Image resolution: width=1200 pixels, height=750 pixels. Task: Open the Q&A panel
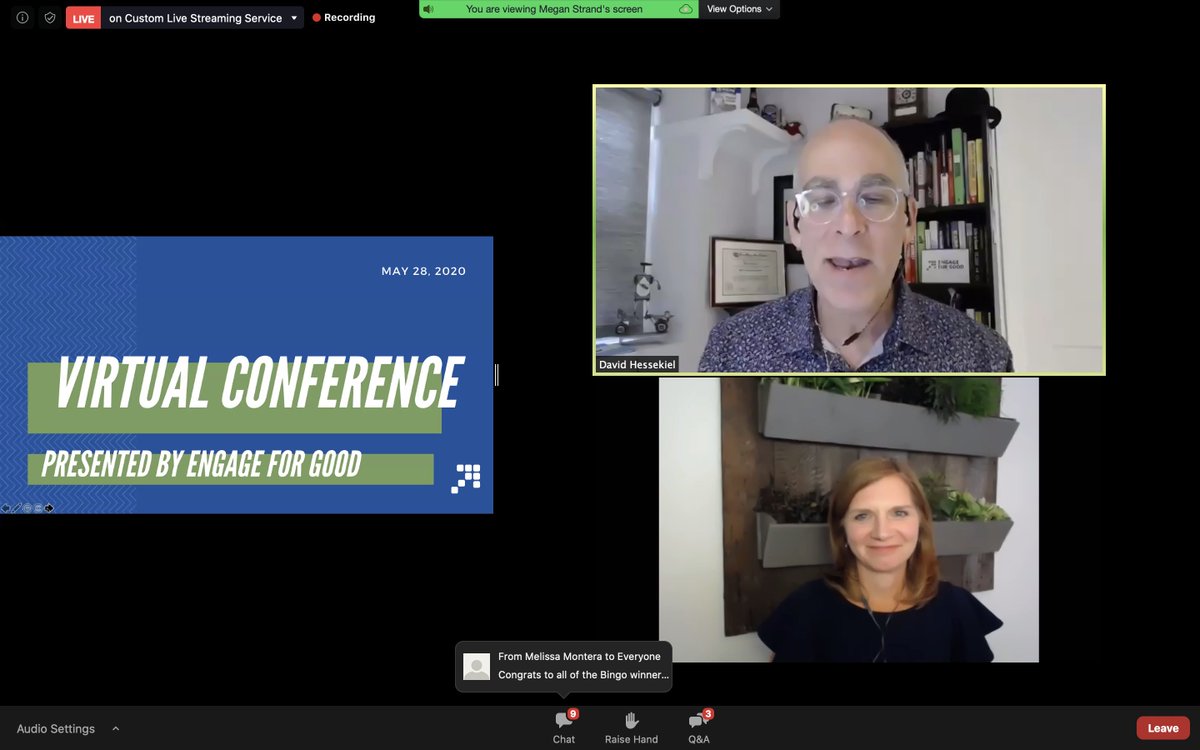pyautogui.click(x=699, y=727)
